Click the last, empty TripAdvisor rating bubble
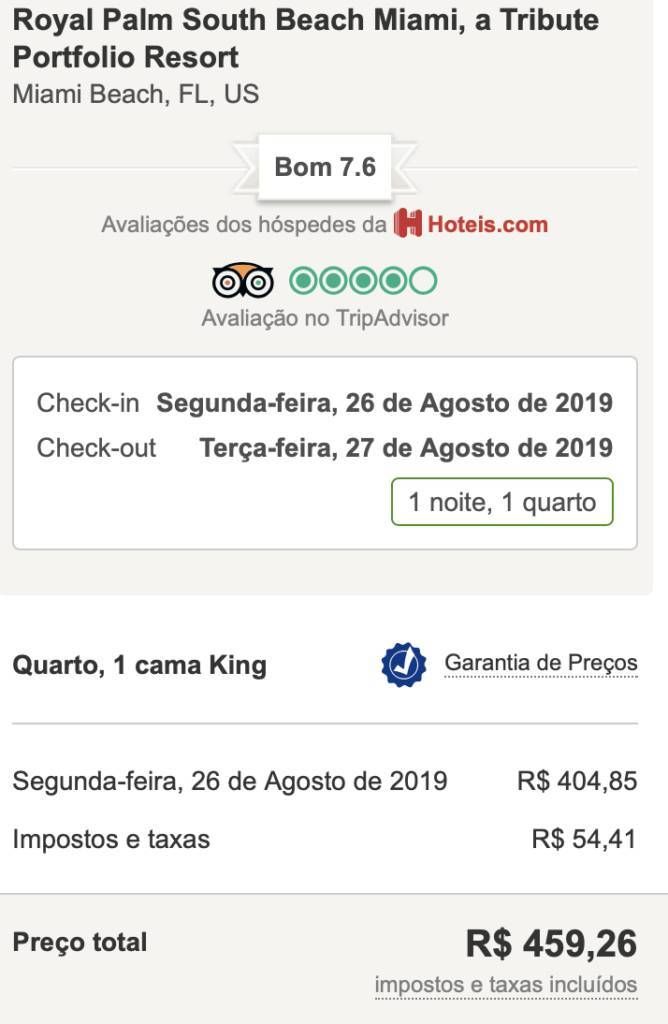The height and width of the screenshot is (1024, 668). pos(423,281)
